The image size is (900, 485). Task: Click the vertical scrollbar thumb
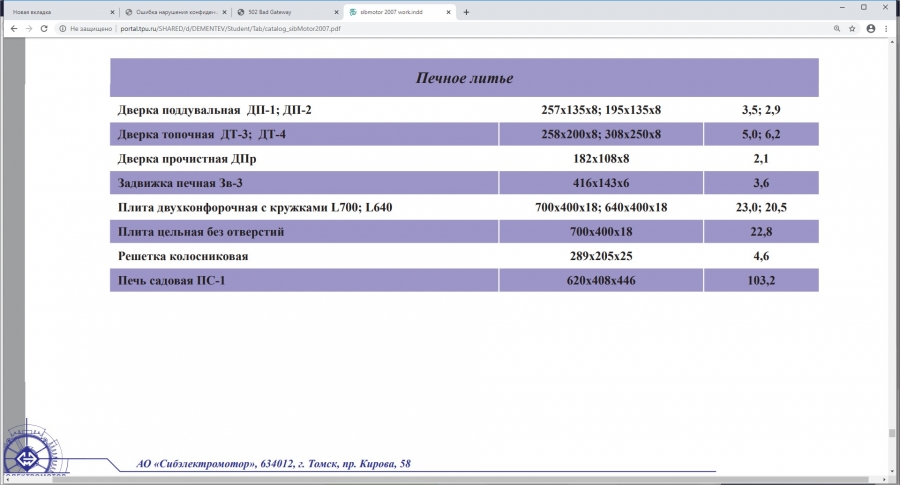[892, 433]
